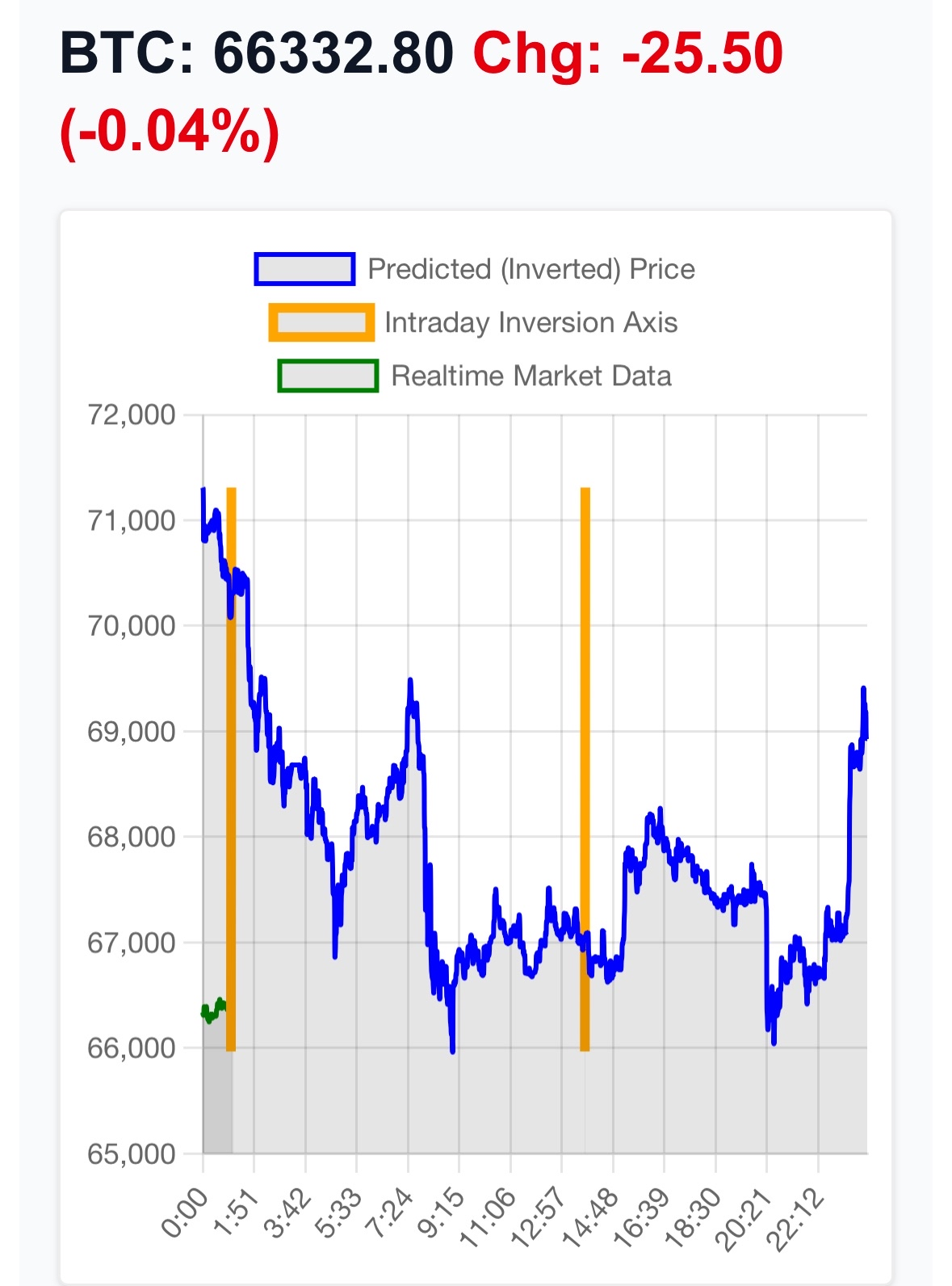952x1286 pixels.
Task: Click the 65,000 price axis label
Action: pos(131,1154)
